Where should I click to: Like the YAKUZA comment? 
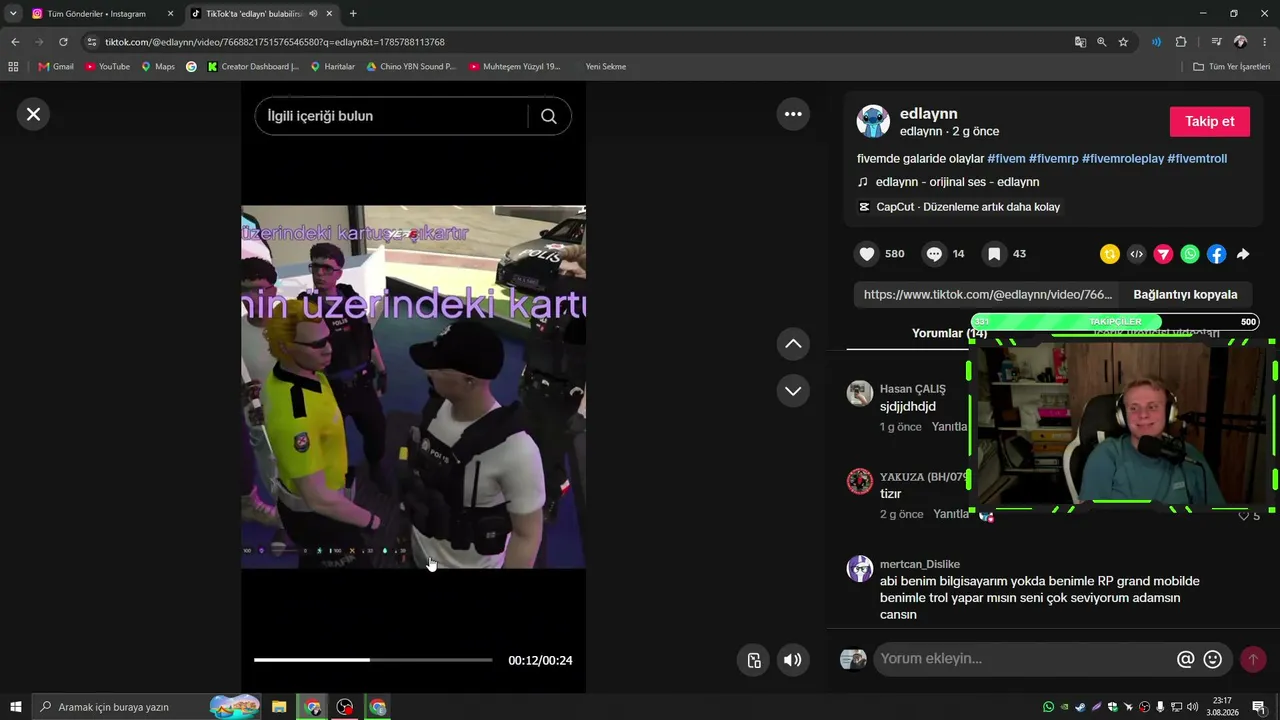[x=1244, y=516]
